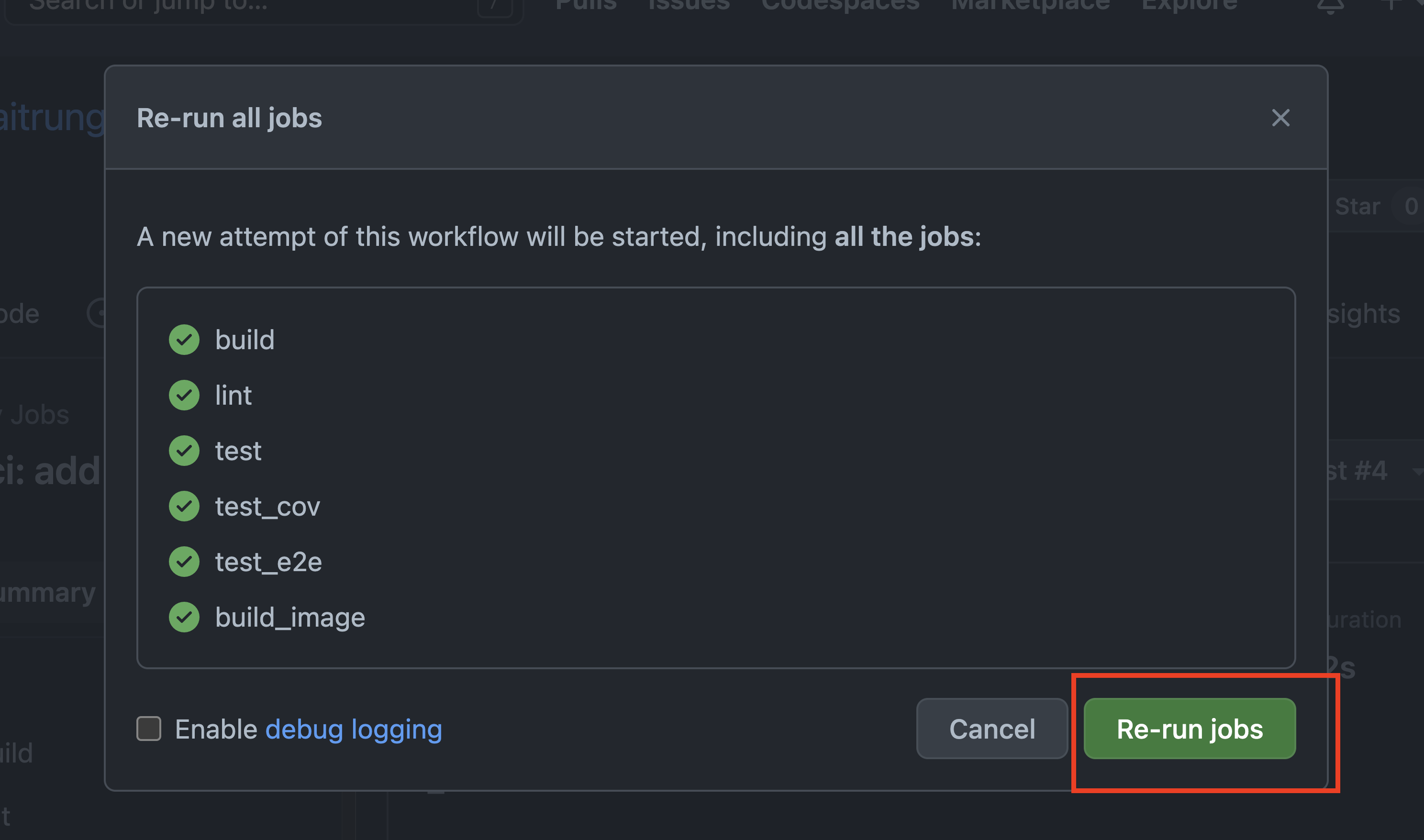Open the Pulls page

point(586,4)
